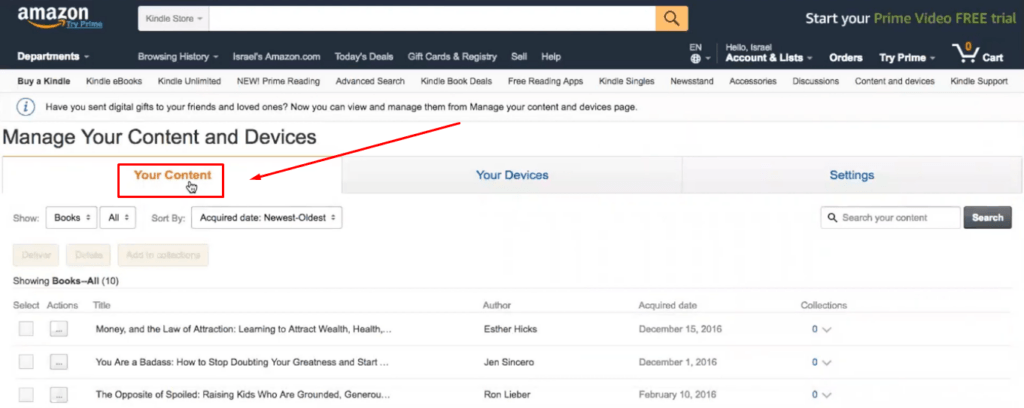Viewport: 1024px width, 408px height.
Task: Click the Author column header
Action: [497, 305]
